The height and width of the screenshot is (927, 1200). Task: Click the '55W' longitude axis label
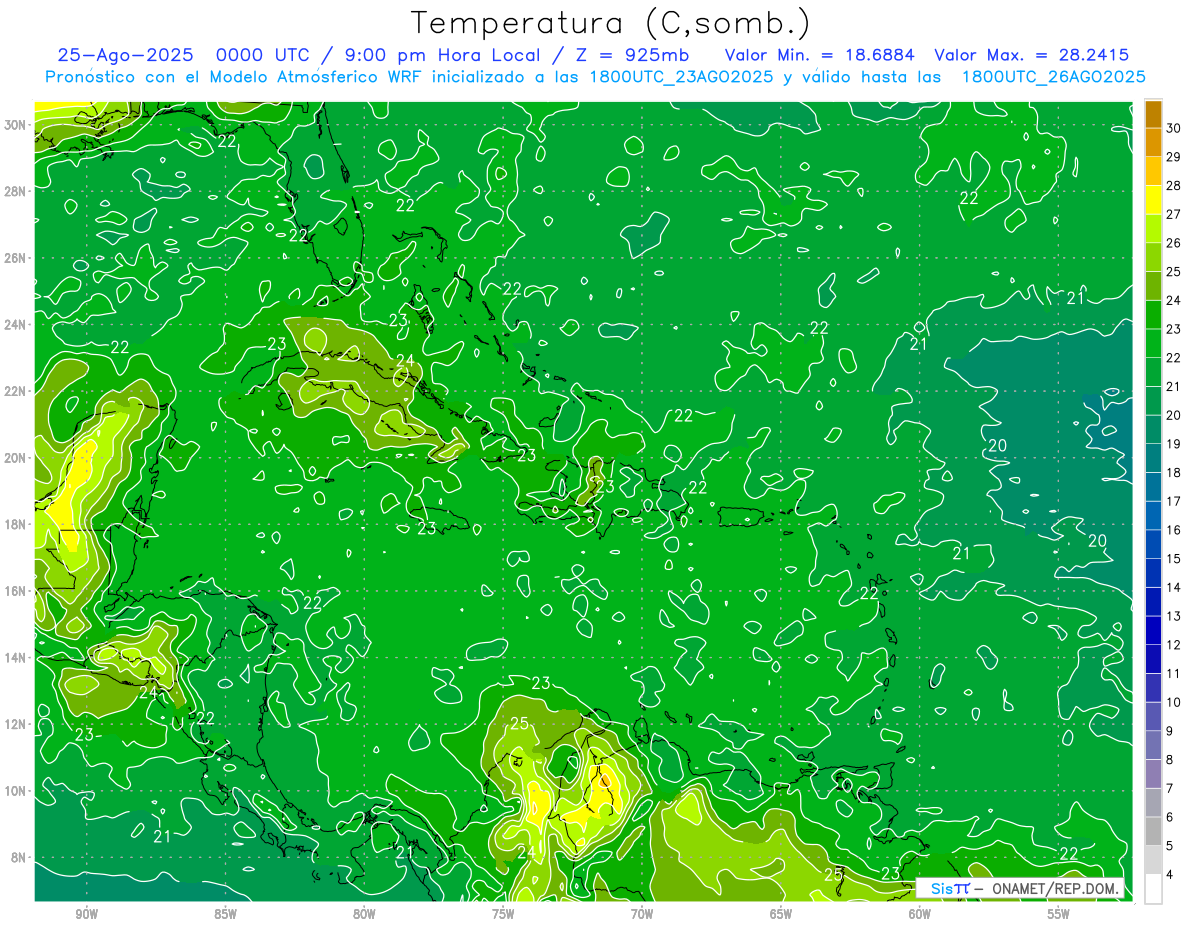(x=1059, y=914)
